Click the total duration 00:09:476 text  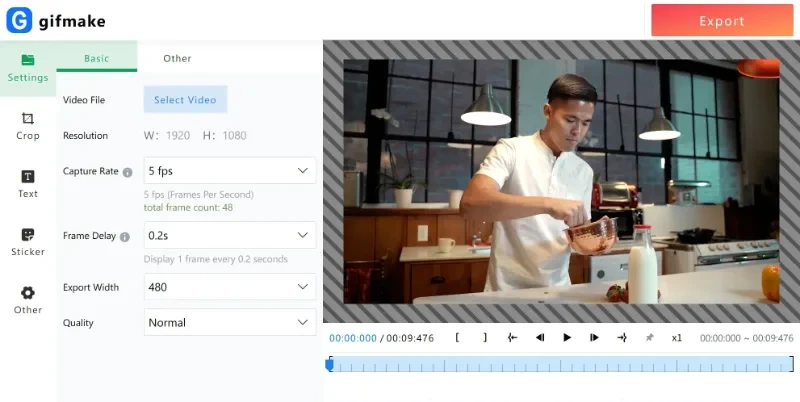[x=410, y=338]
